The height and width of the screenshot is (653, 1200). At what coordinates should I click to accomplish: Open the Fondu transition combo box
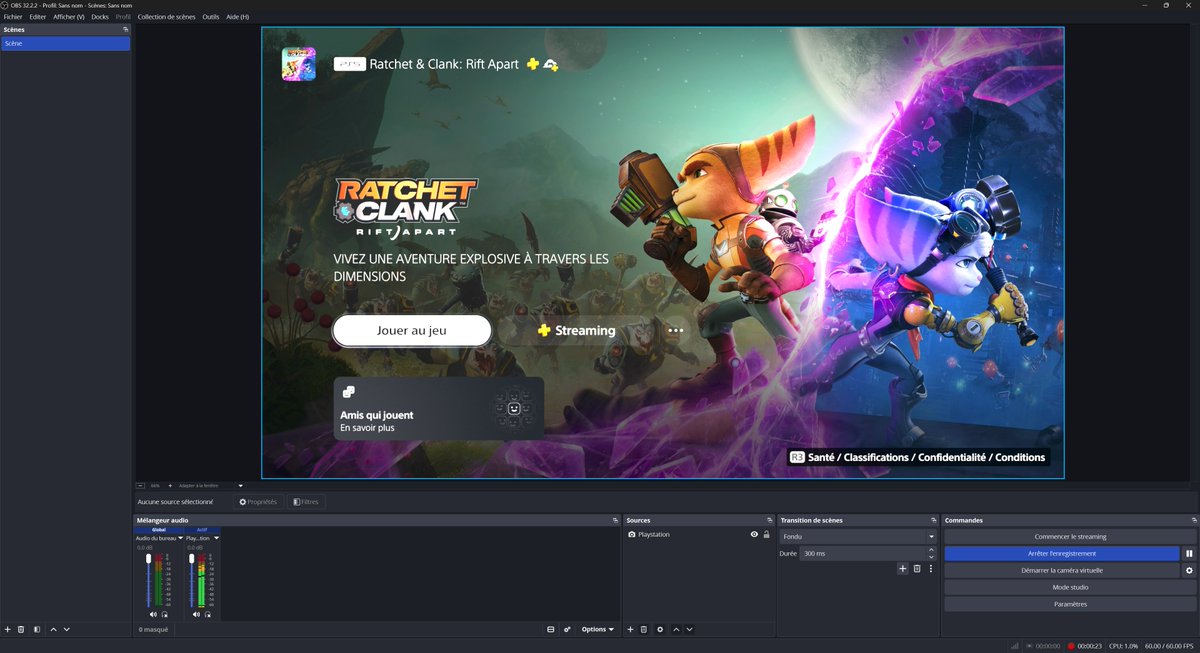point(858,536)
